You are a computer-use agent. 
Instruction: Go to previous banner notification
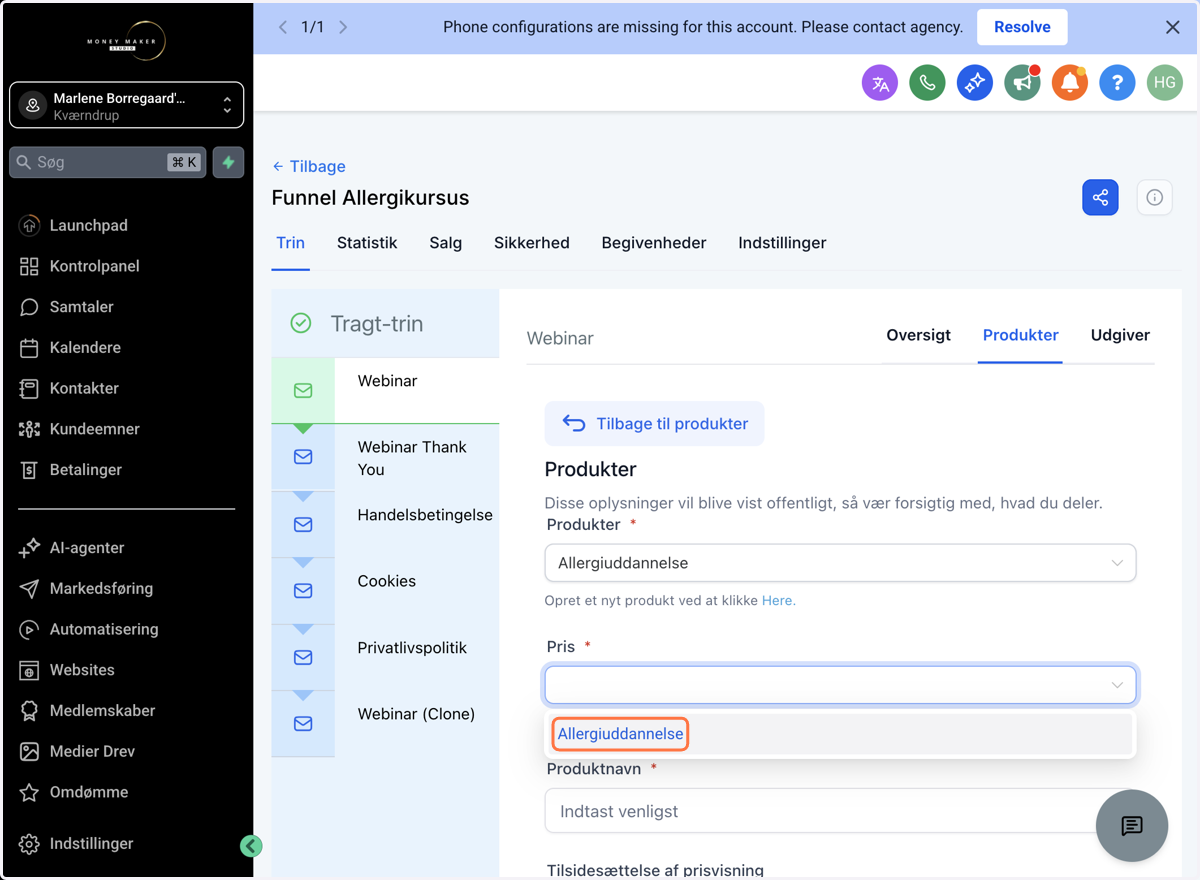coord(282,27)
